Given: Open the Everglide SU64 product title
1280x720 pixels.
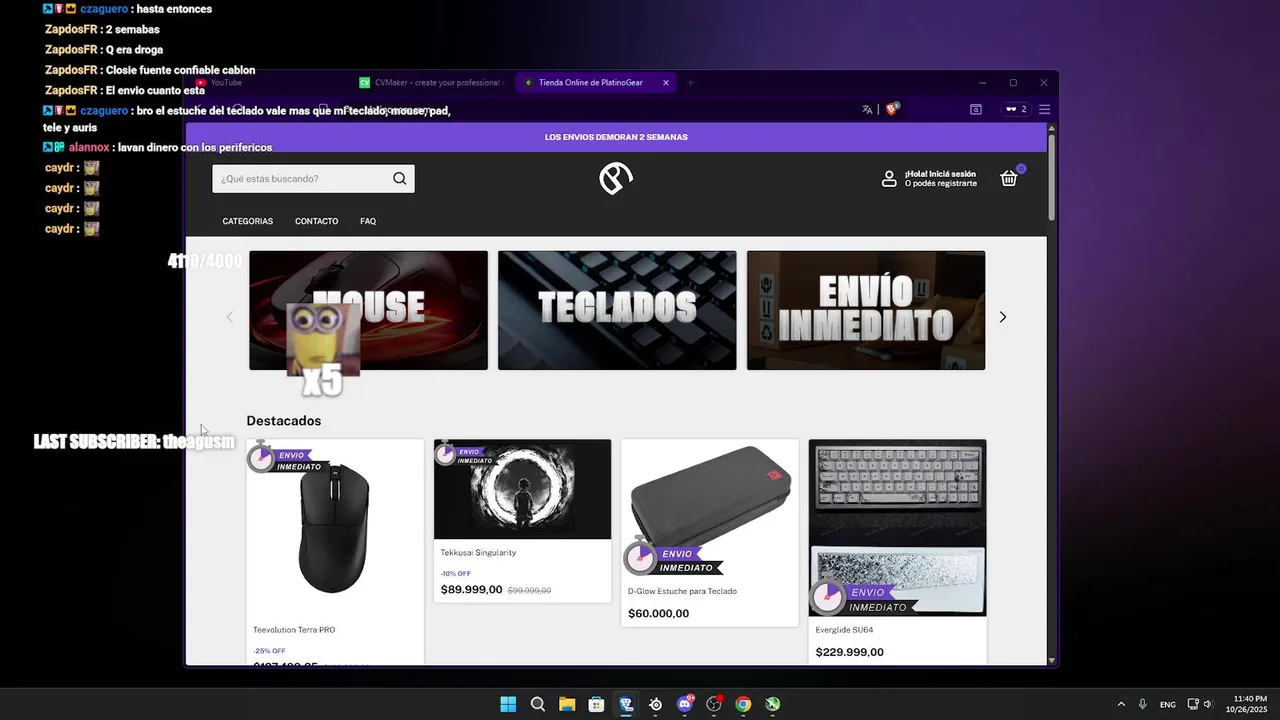Looking at the screenshot, I should point(844,630).
